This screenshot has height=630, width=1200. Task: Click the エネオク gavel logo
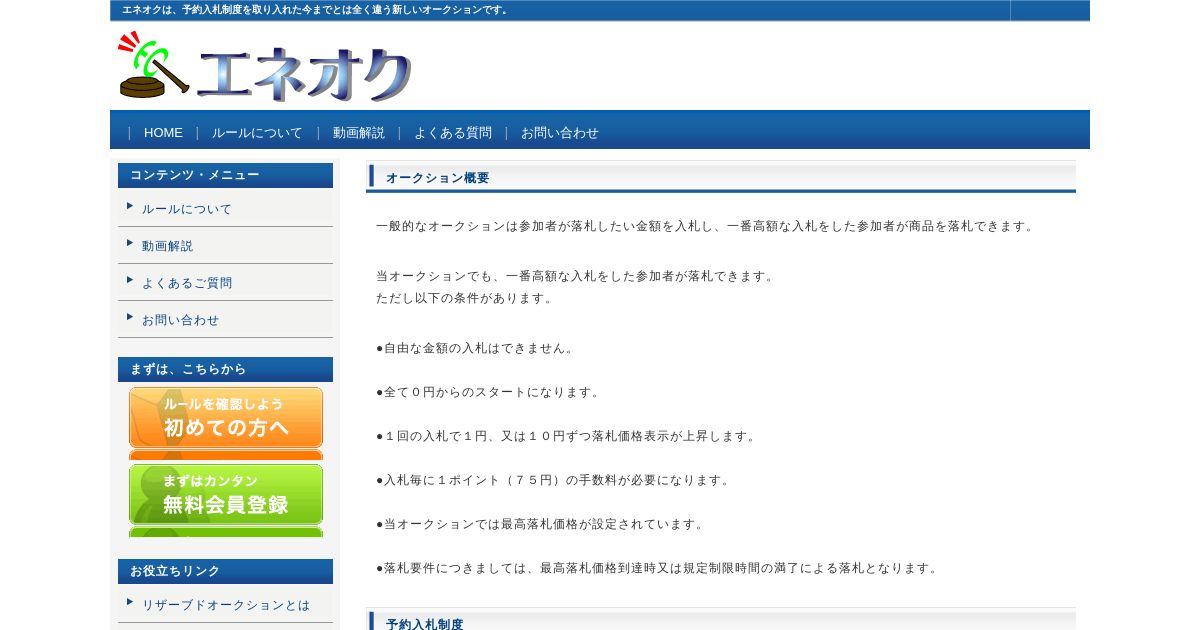[265, 66]
